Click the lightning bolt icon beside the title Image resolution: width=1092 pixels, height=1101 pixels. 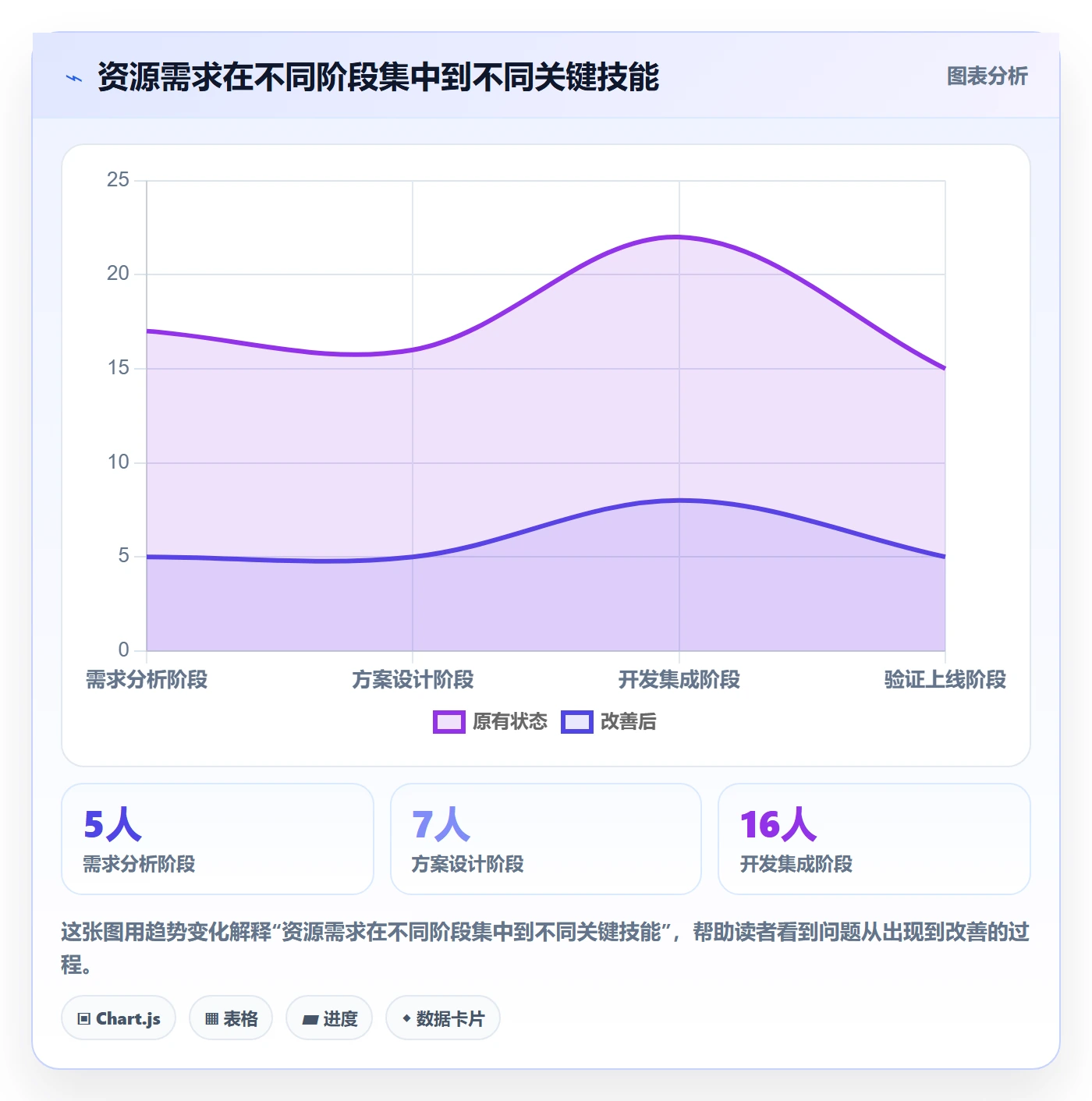pos(74,78)
